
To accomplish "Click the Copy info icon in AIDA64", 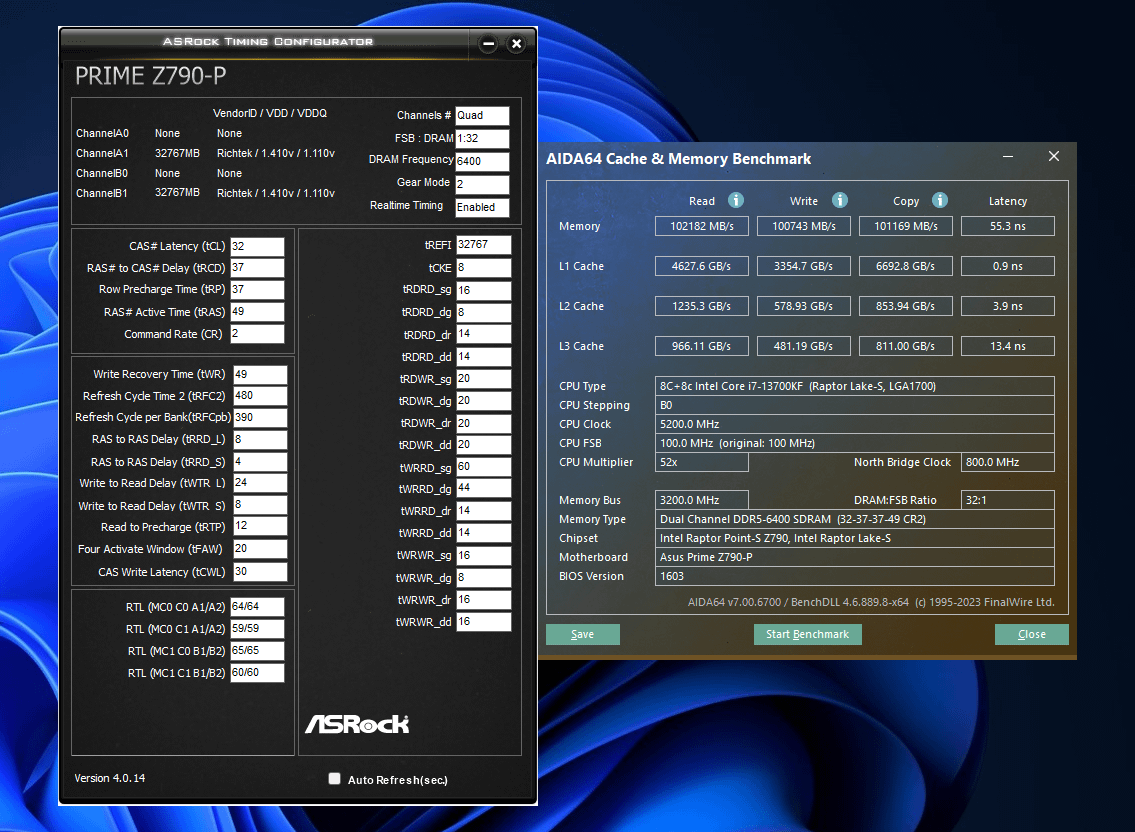I will point(940,201).
